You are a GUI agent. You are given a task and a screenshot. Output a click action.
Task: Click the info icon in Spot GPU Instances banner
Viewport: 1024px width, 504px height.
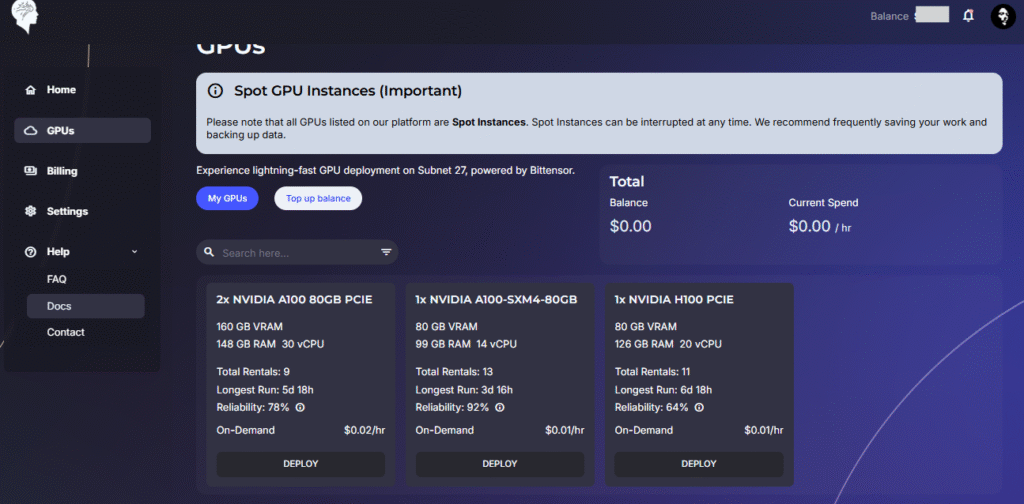[x=215, y=91]
